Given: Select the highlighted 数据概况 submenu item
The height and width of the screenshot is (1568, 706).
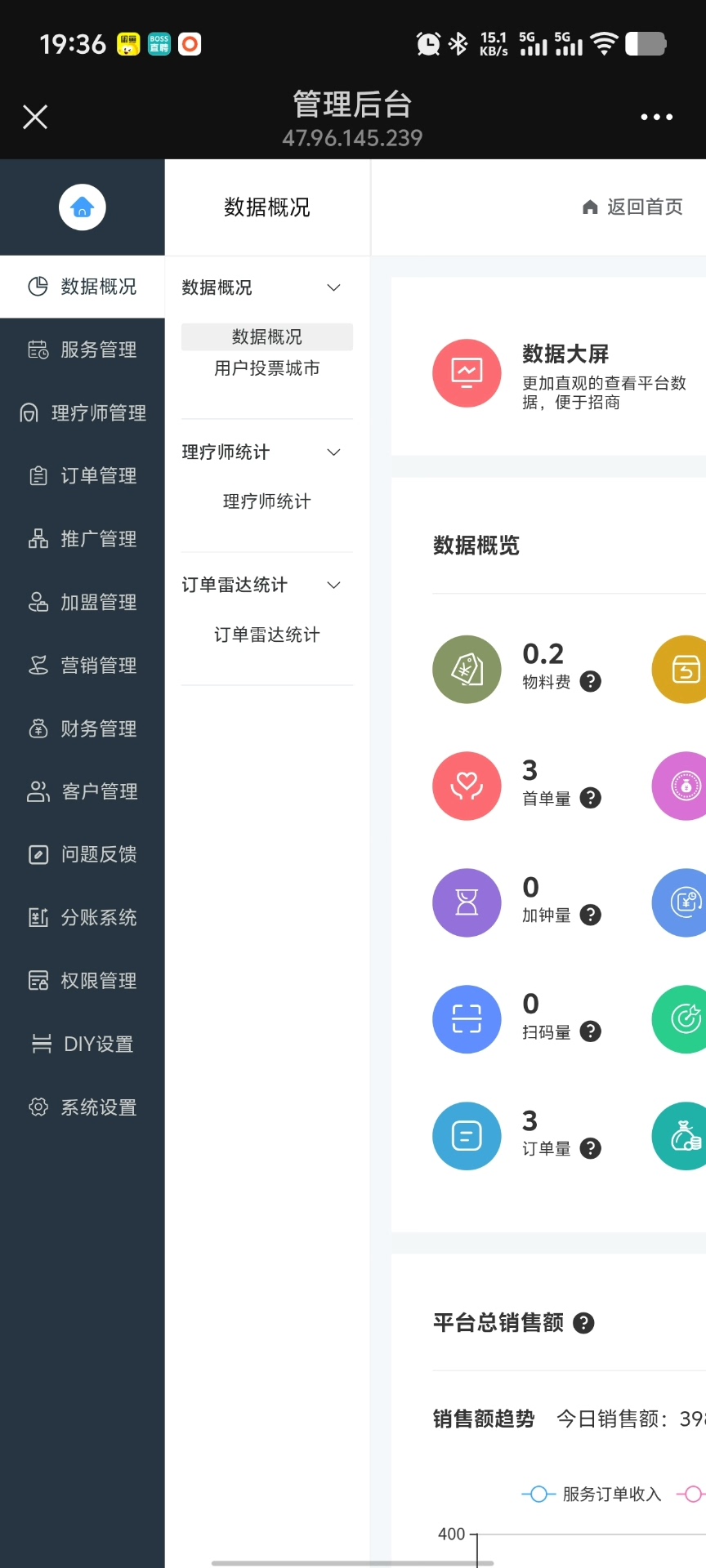Looking at the screenshot, I should click(267, 337).
